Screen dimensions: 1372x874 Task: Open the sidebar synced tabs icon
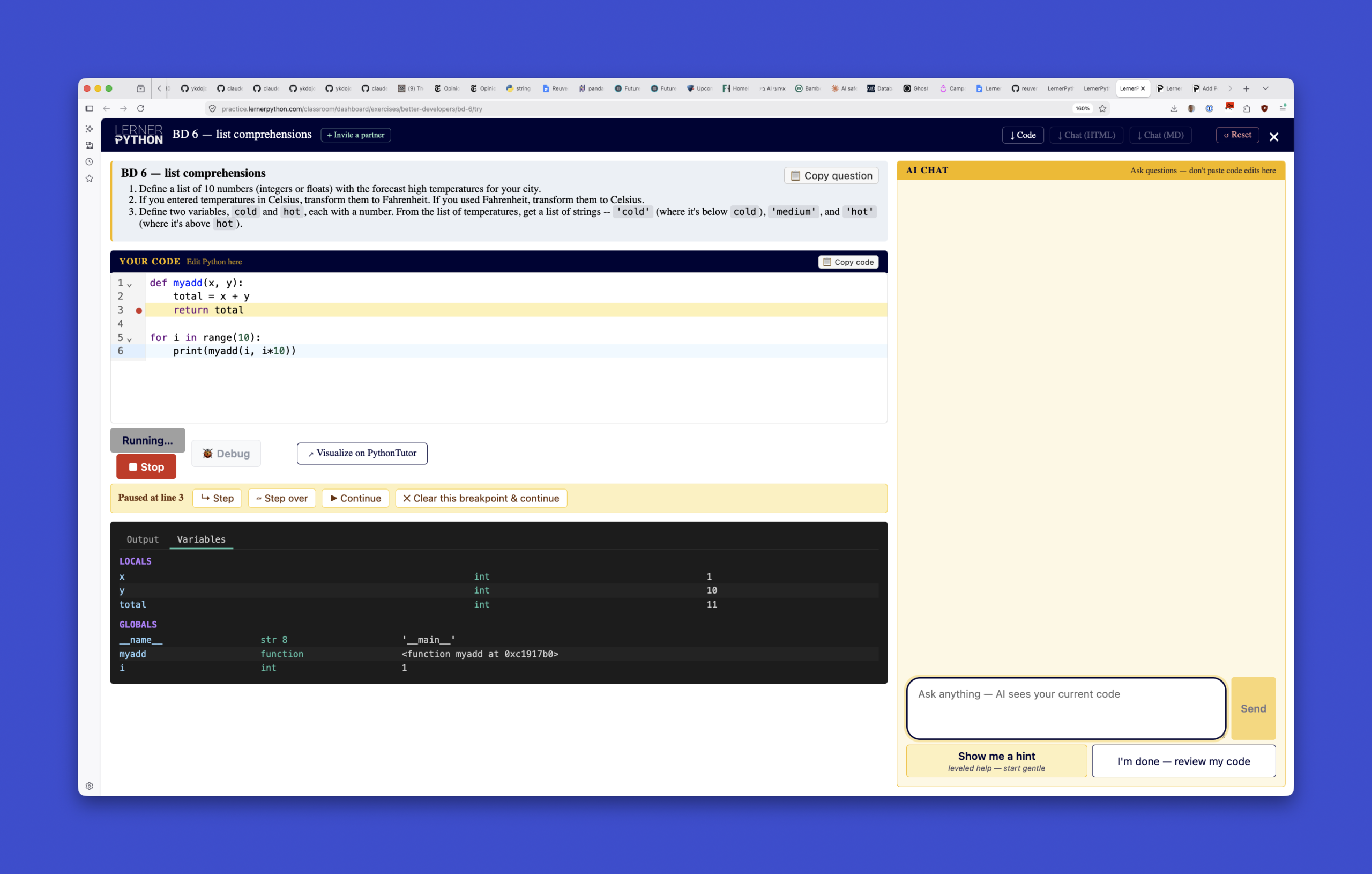click(x=90, y=145)
